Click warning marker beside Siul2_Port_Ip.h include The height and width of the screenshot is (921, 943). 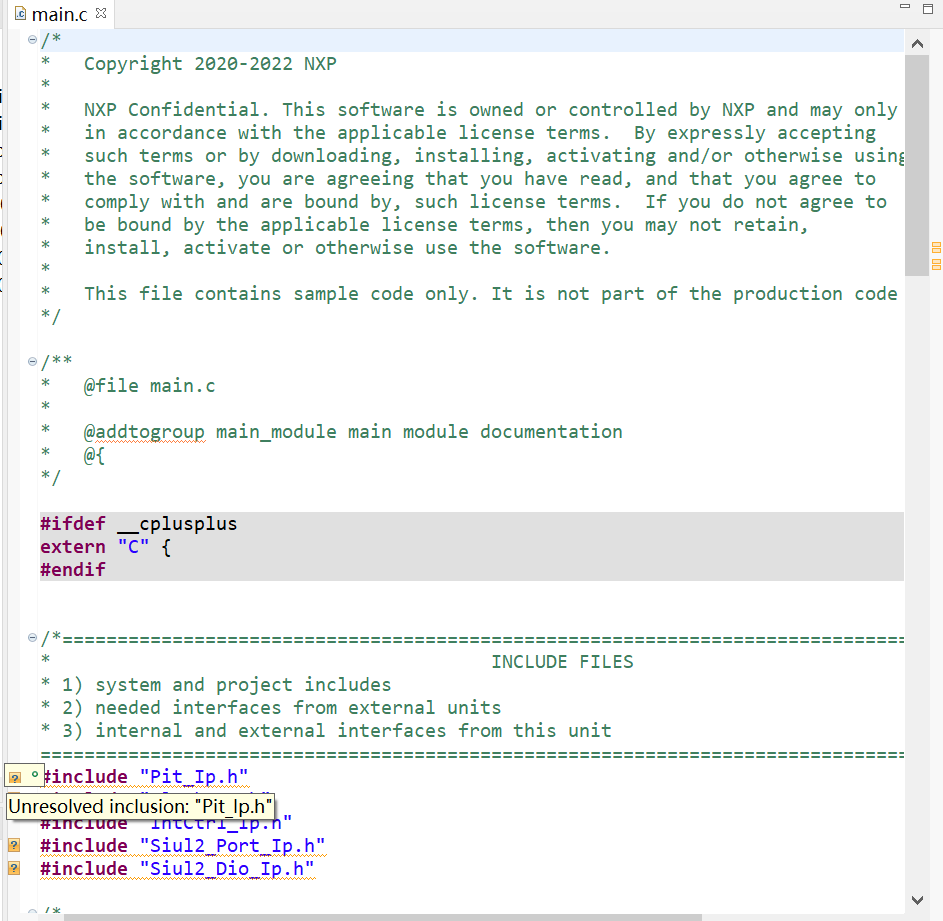click(x=14, y=845)
